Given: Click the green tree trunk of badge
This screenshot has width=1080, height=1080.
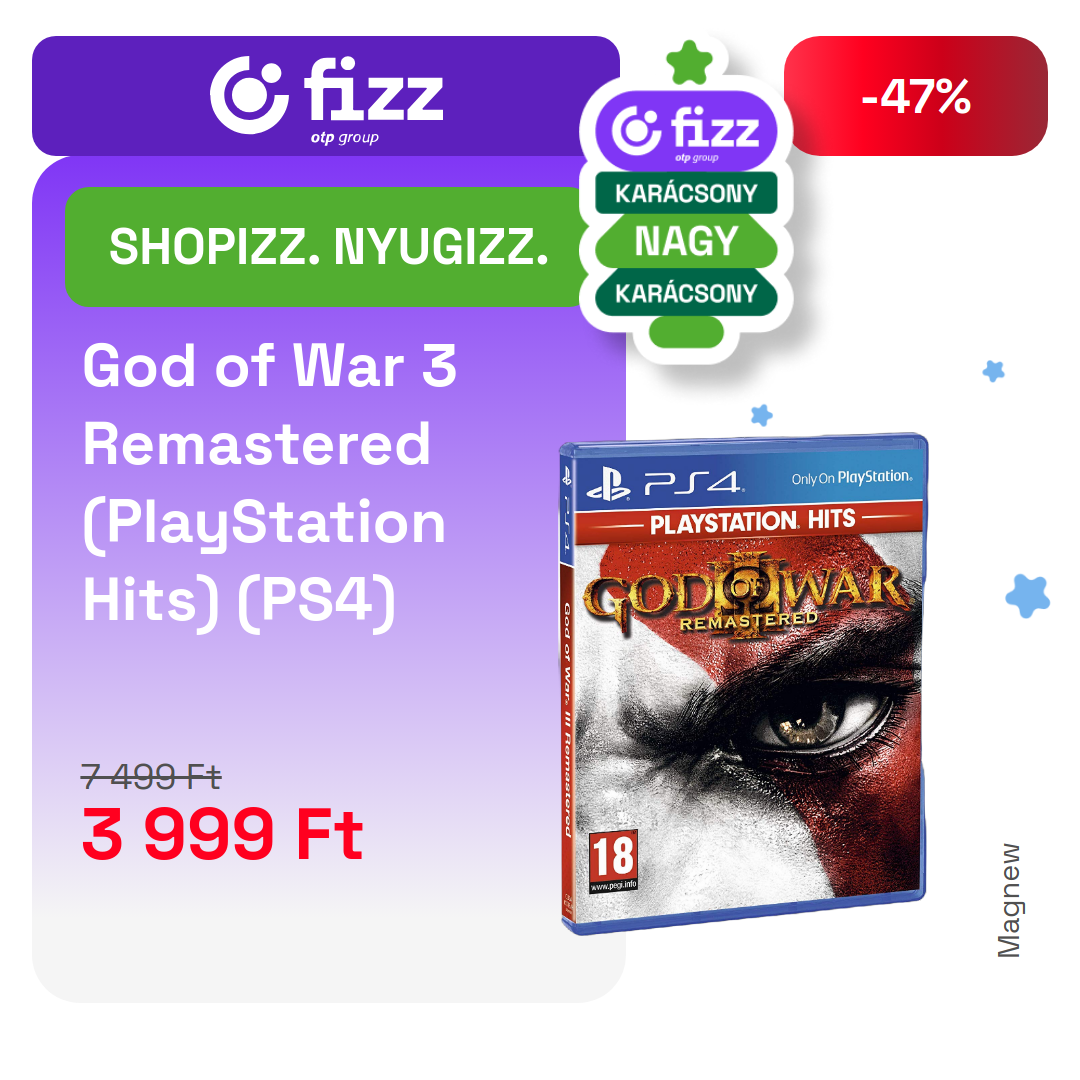Looking at the screenshot, I should point(686,333).
